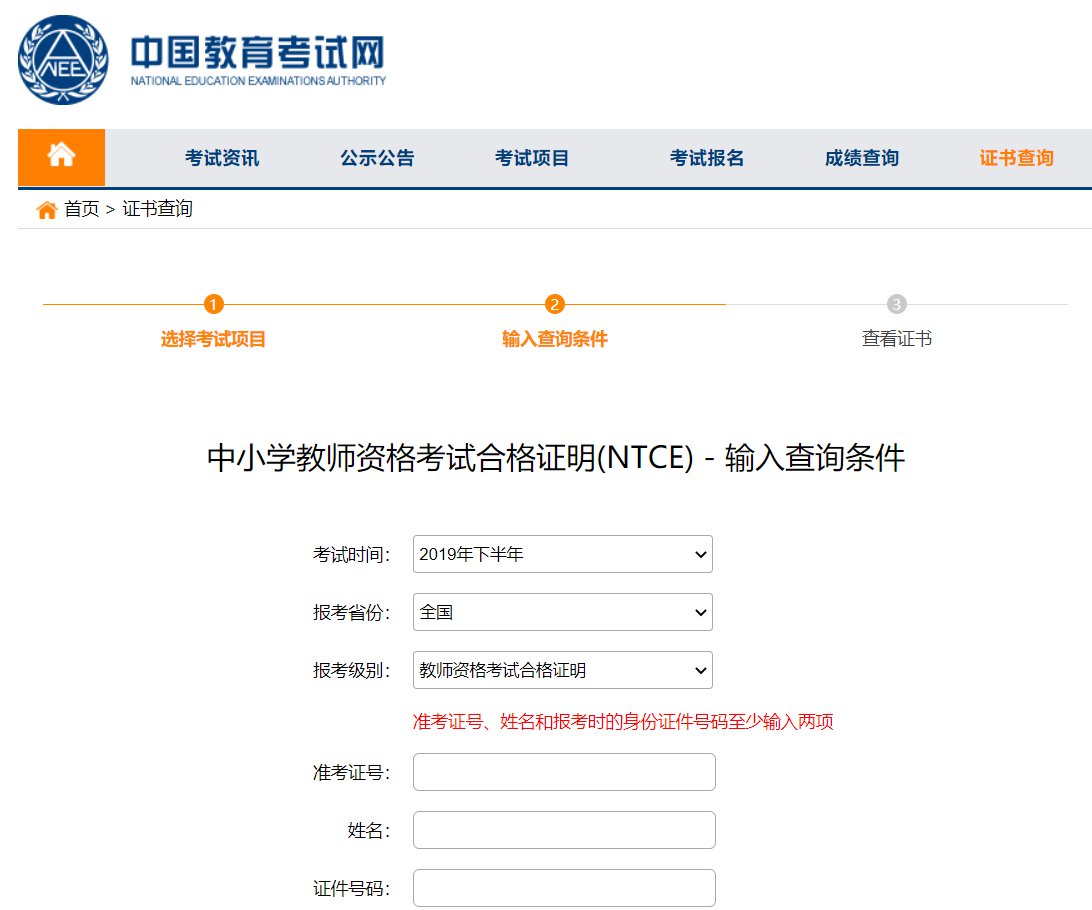Screen dimensions: 1092x910
Task: Focus the 姓名 input field
Action: (564, 830)
